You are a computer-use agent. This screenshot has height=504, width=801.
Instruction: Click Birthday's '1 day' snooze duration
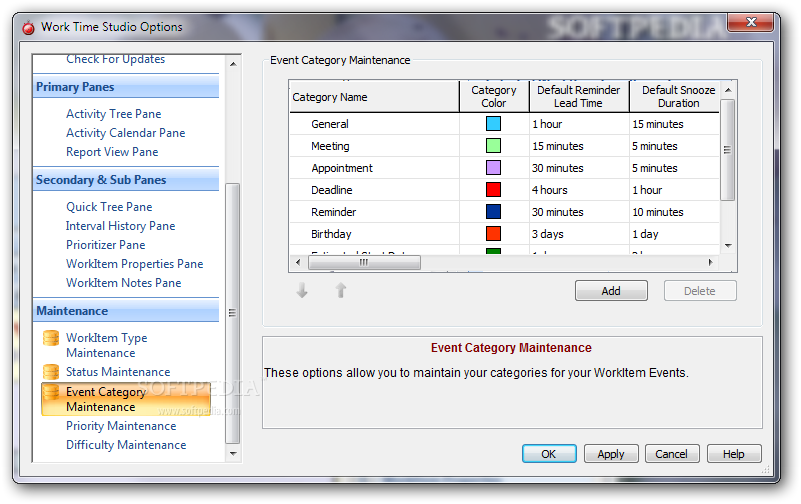[675, 234]
